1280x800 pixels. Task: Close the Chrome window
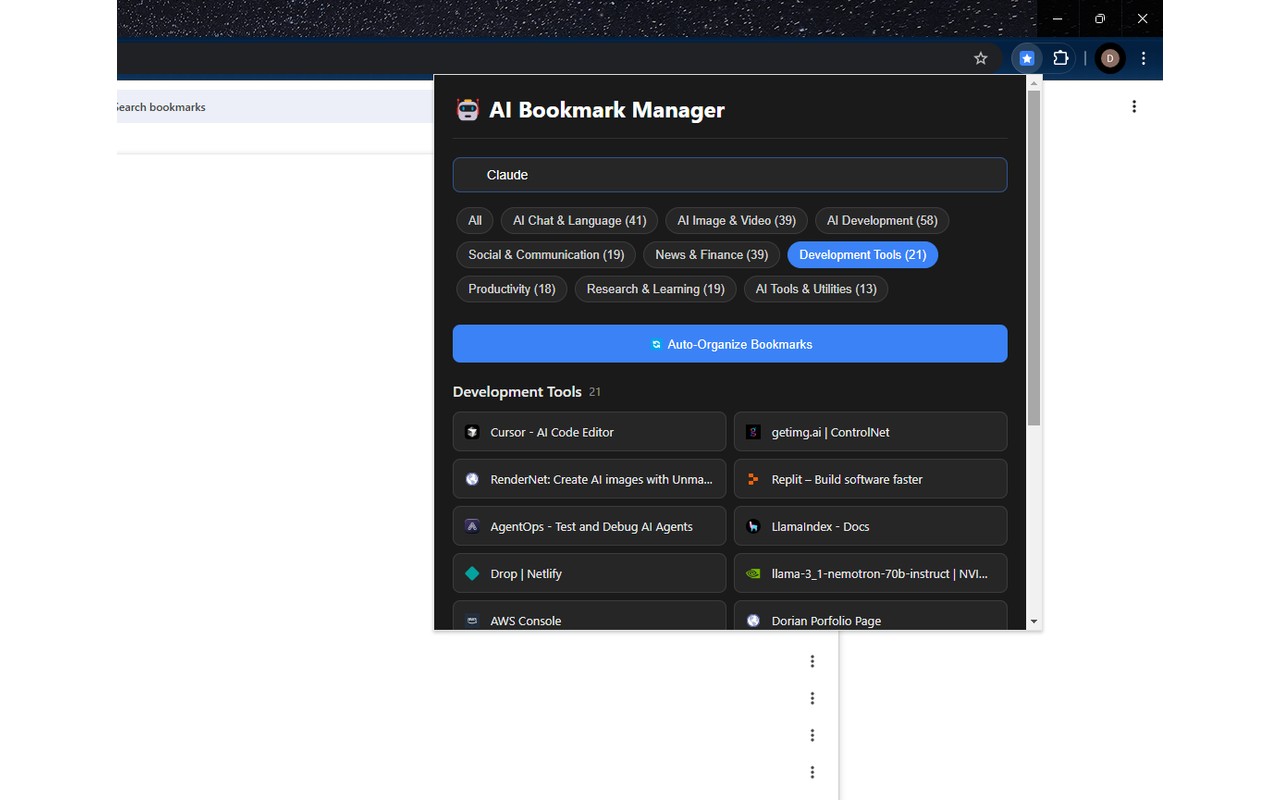1142,18
